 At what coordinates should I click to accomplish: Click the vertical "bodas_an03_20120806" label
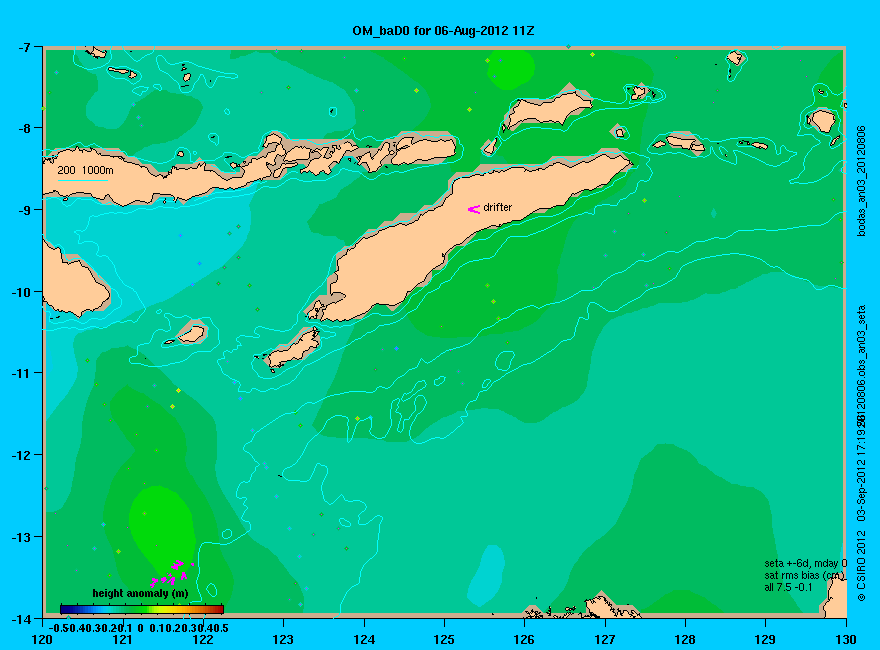[x=861, y=181]
